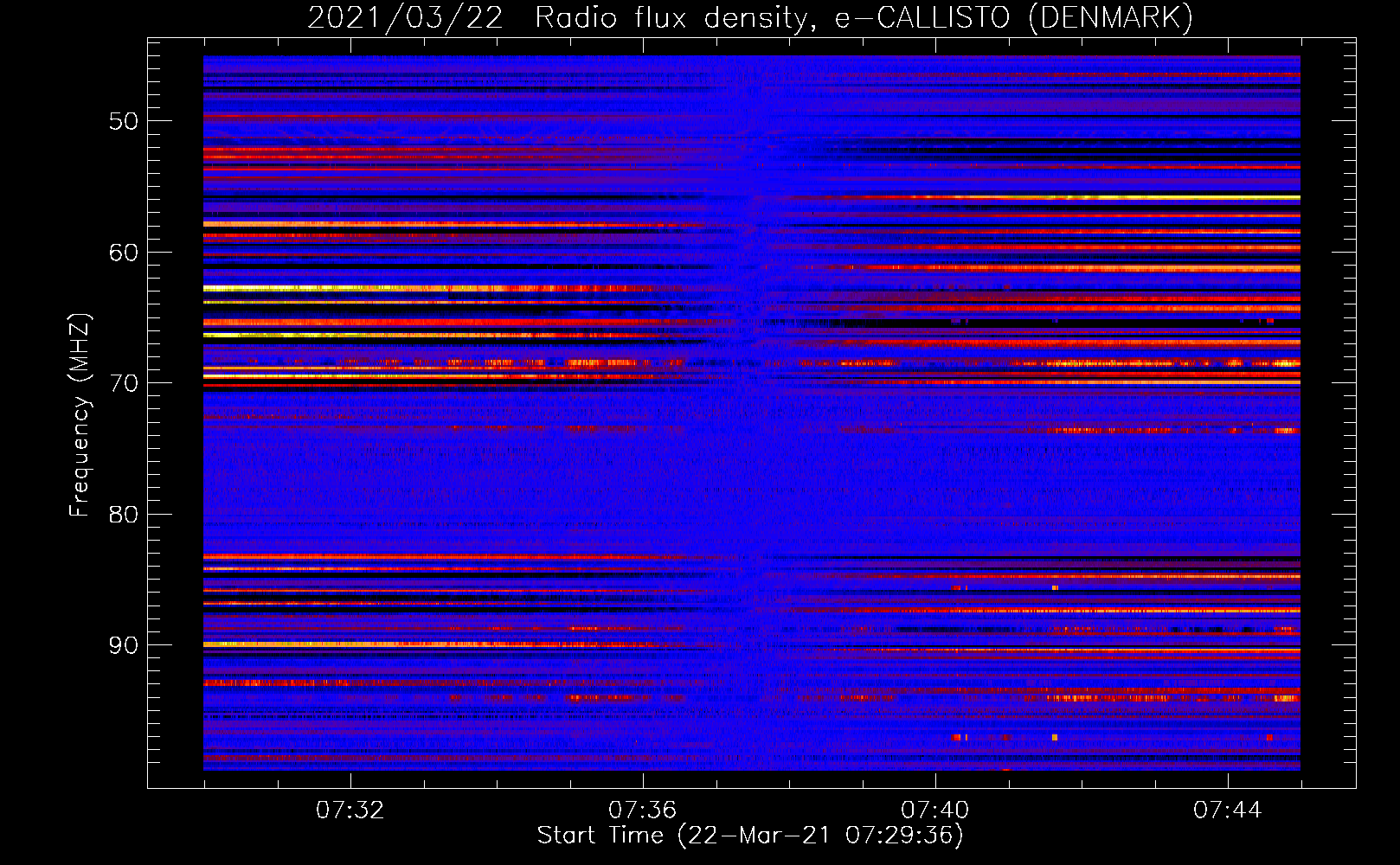
Task: Click the 07:36 time tick label
Action: [642, 811]
